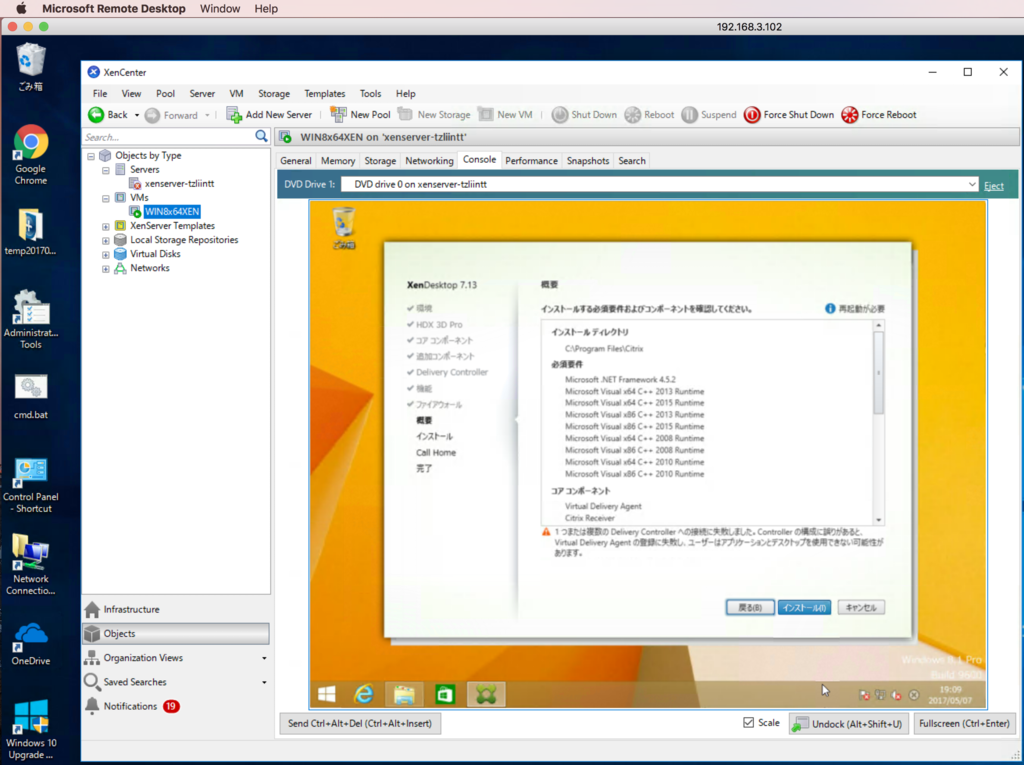Switch to the Networking tab
Image resolution: width=1024 pixels, height=765 pixels.
429,161
